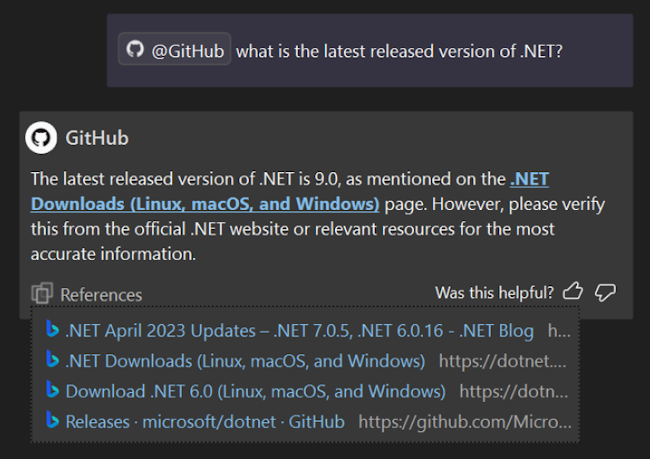Open Releases · microsoft/dotnet · GitHub reference
650x459 pixels.
[x=205, y=422]
